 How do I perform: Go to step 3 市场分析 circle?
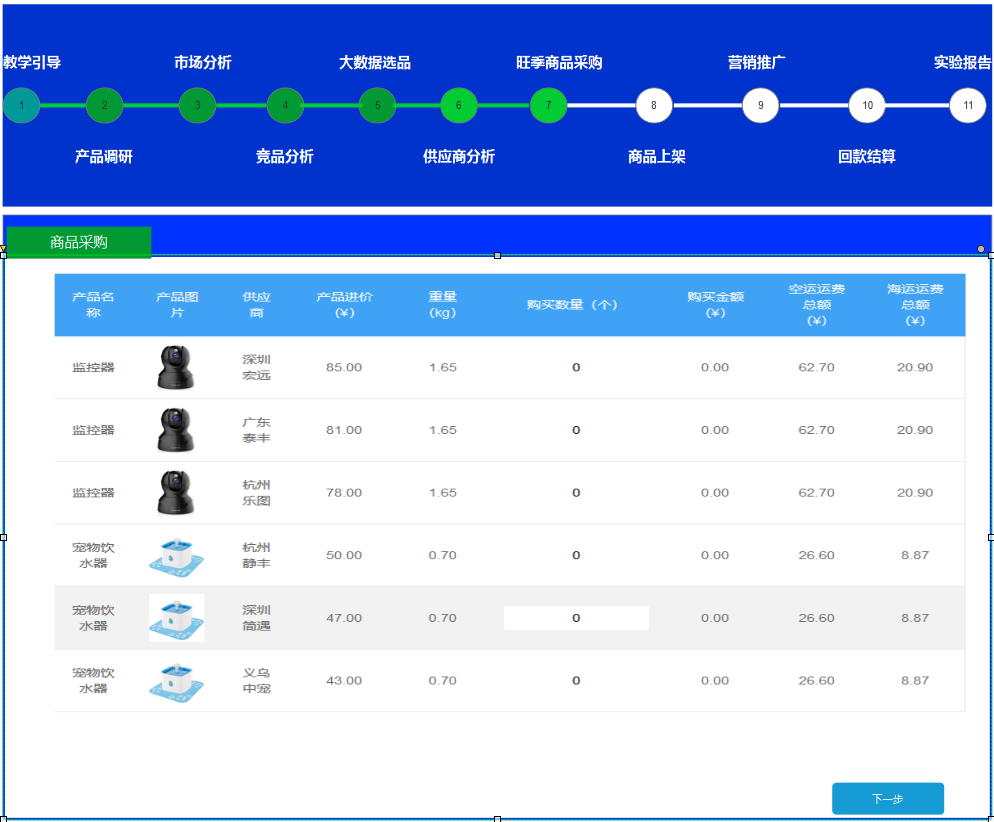(x=197, y=105)
